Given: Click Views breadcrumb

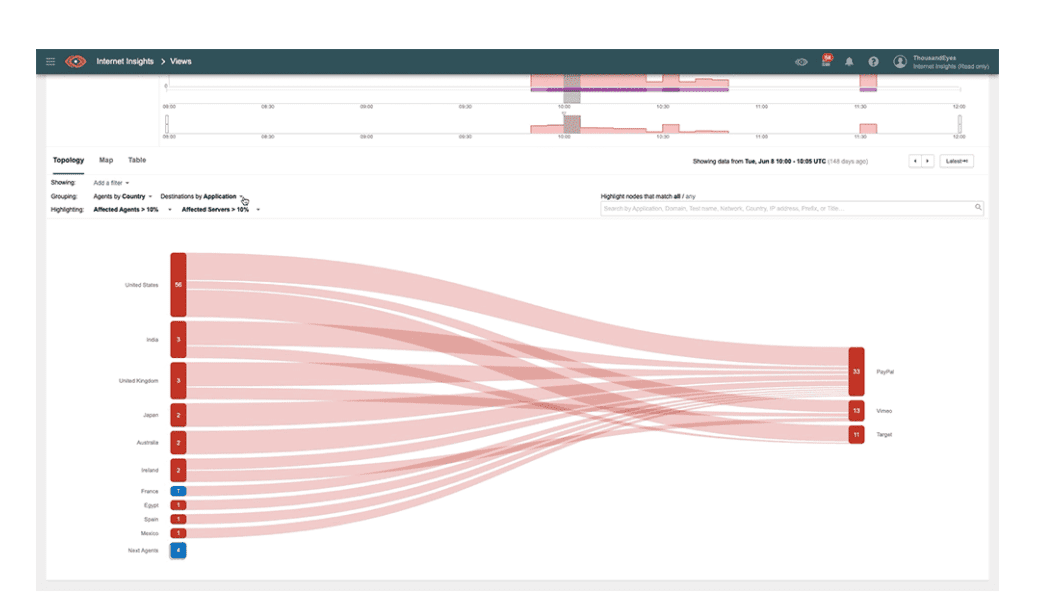Looking at the screenshot, I should (181, 62).
